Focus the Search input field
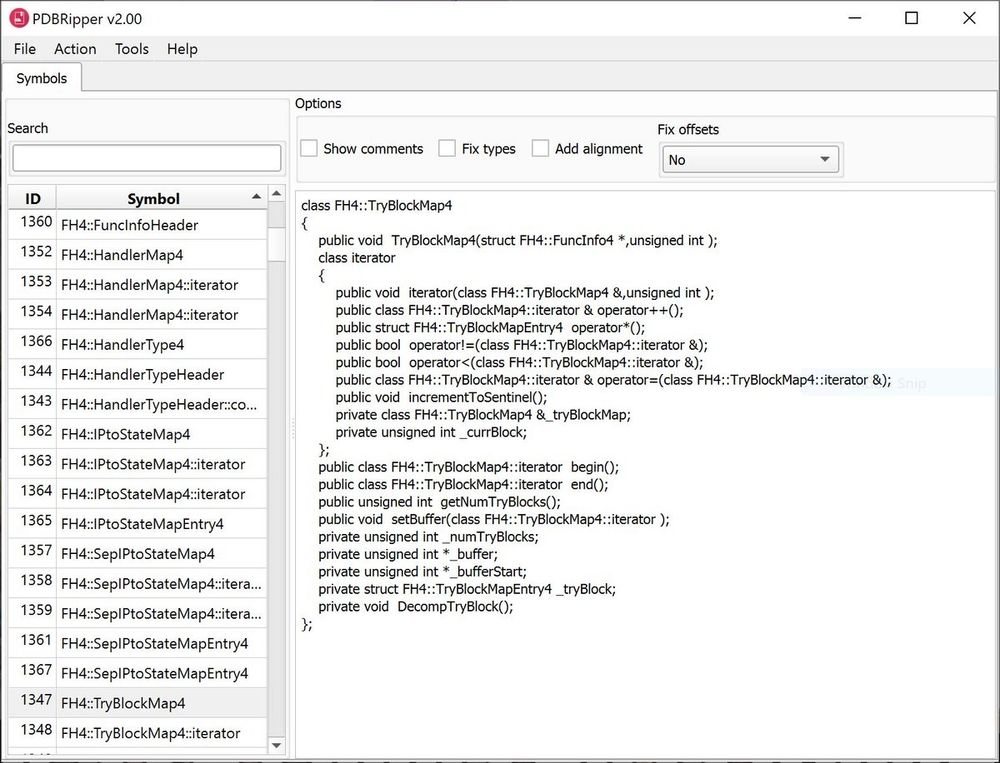Image resolution: width=1000 pixels, height=763 pixels. coord(147,158)
